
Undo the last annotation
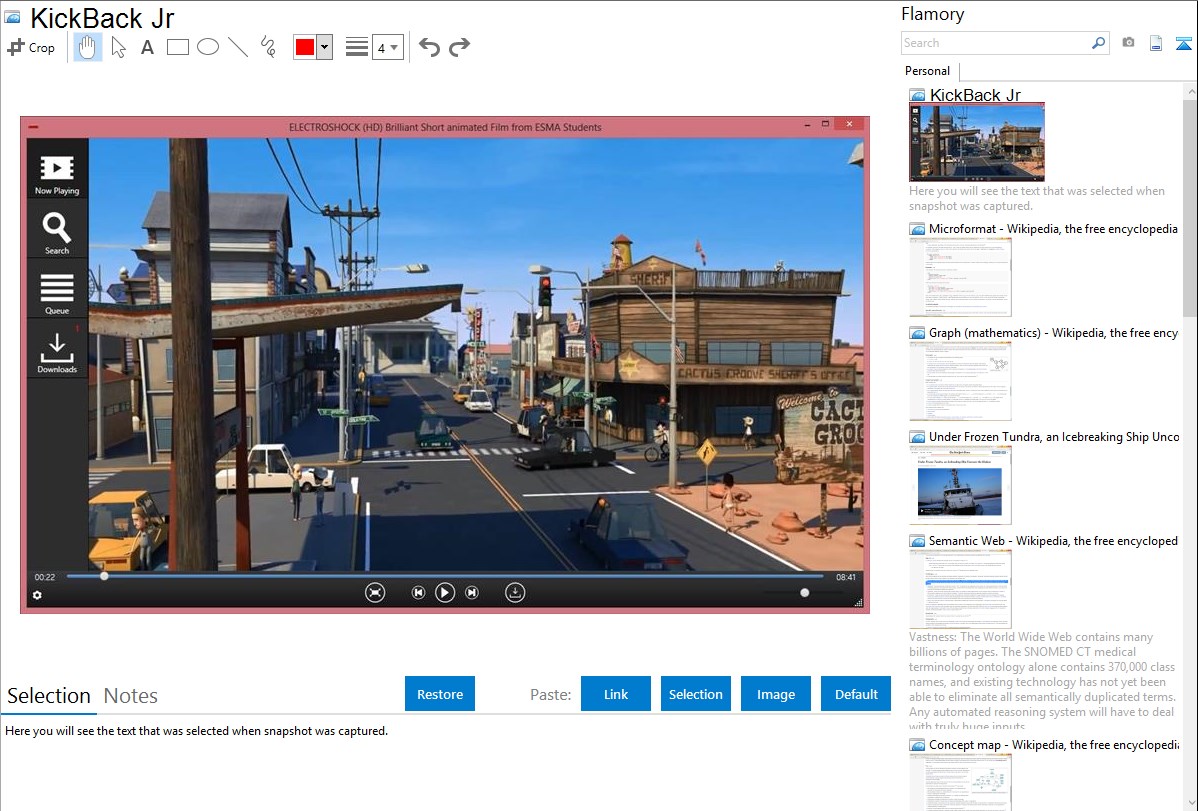pyautogui.click(x=429, y=47)
